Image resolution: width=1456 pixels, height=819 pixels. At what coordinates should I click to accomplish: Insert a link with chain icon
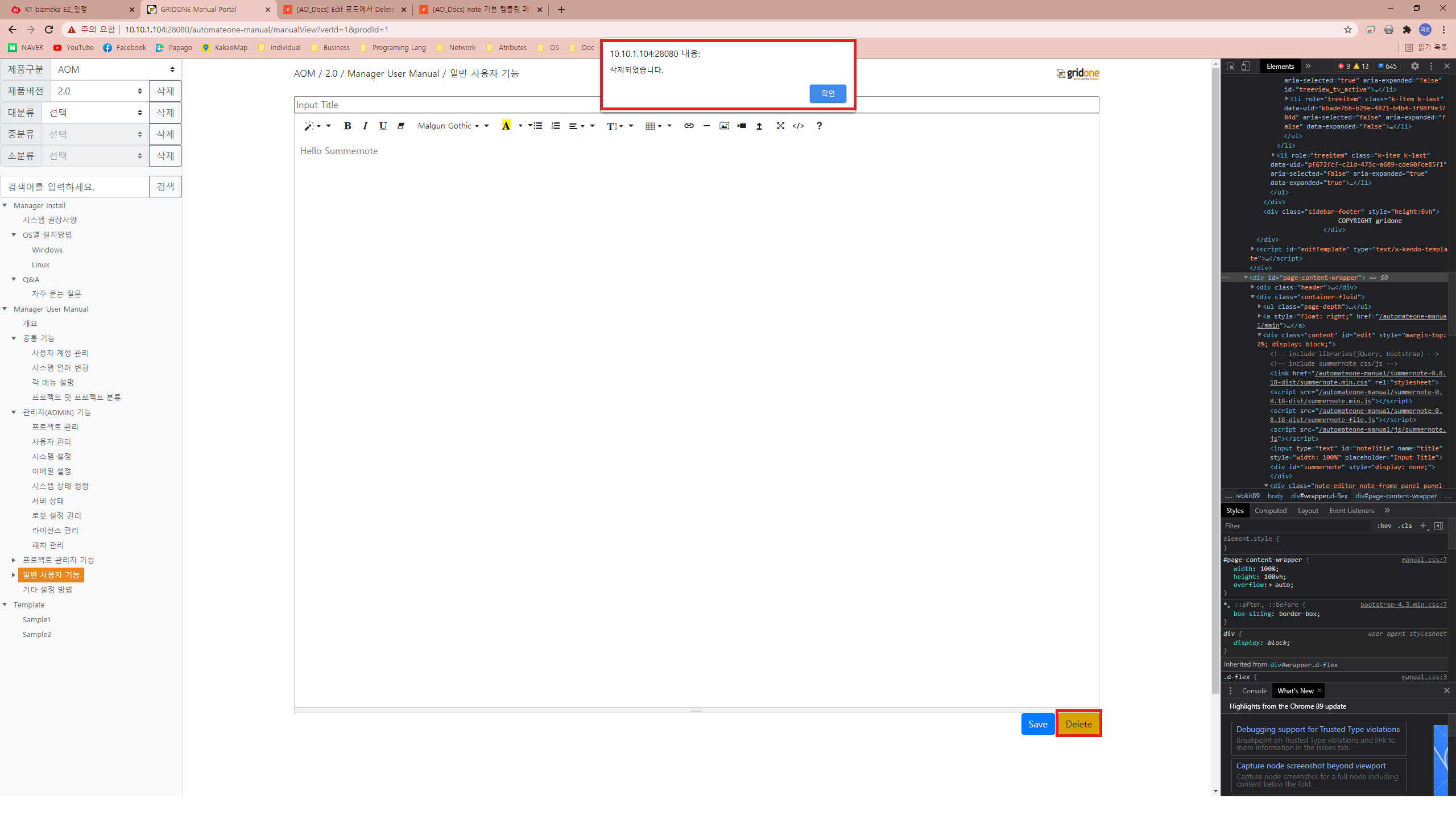(x=689, y=126)
